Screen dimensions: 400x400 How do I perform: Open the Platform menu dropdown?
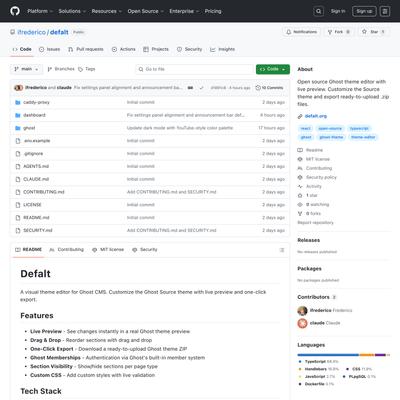[40, 11]
